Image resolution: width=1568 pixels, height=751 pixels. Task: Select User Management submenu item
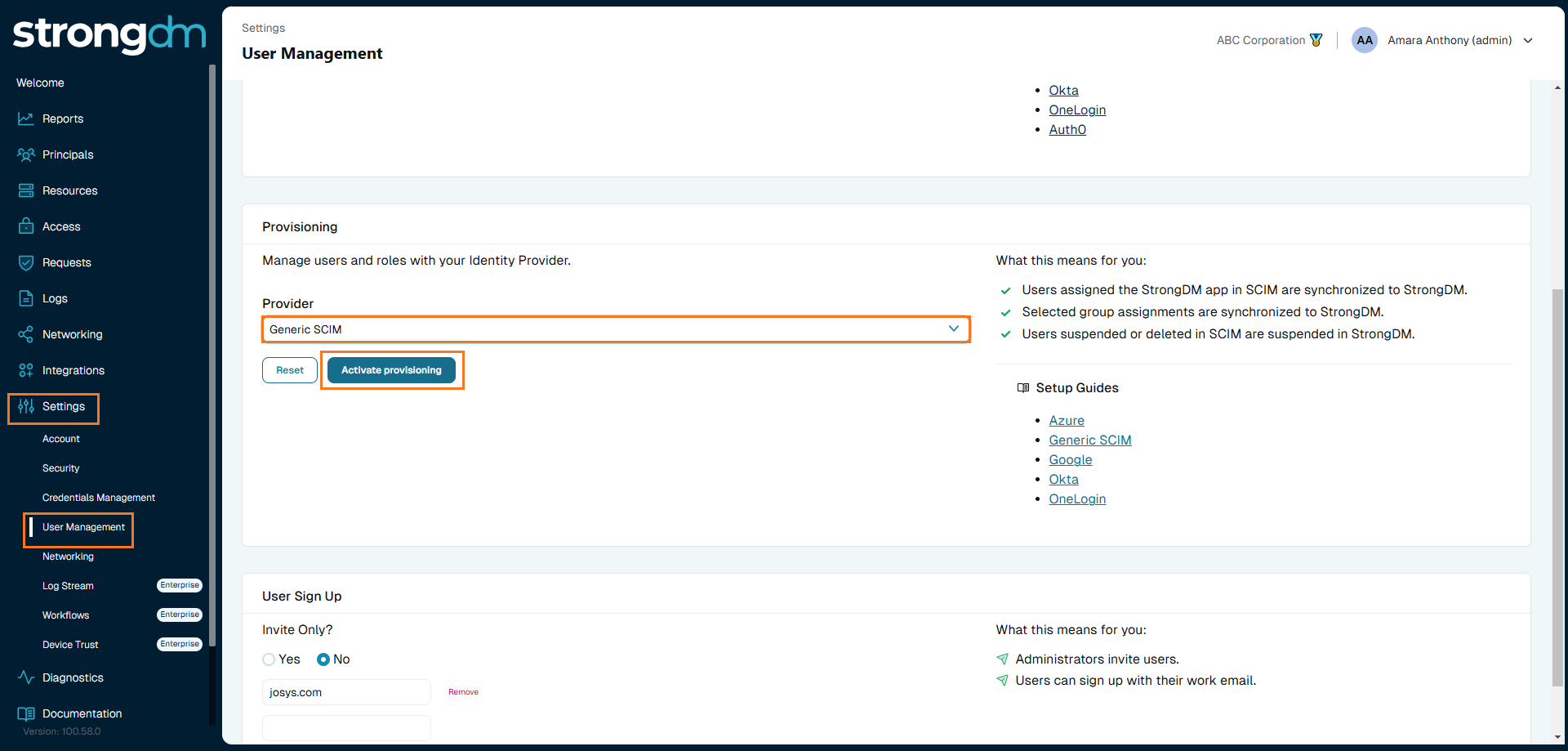point(83,527)
